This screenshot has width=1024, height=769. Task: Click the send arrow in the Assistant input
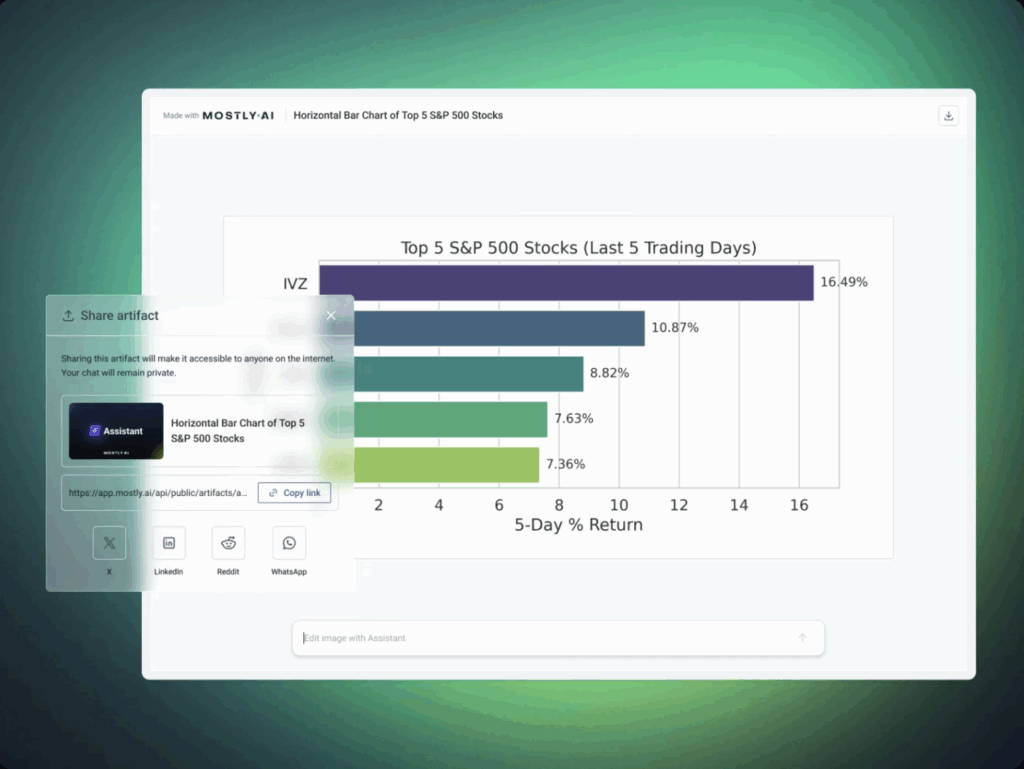pos(802,638)
